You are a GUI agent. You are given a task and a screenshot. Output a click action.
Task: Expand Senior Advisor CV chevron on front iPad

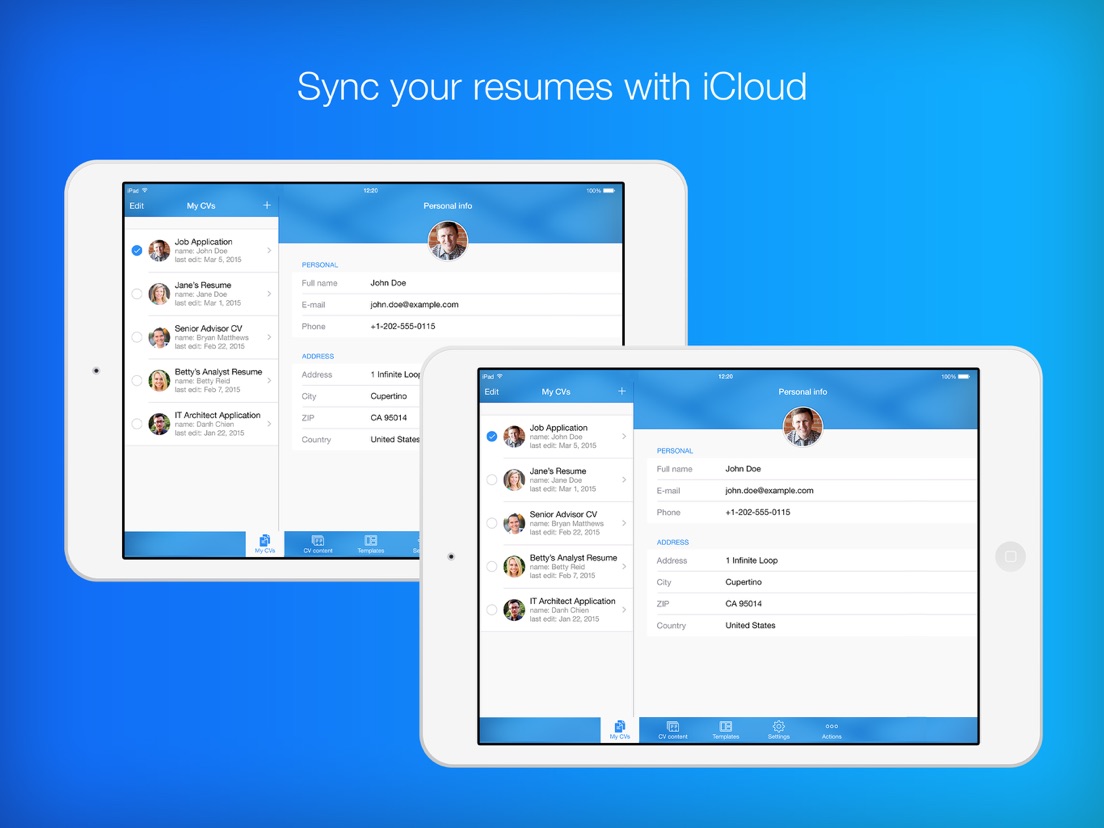625,523
